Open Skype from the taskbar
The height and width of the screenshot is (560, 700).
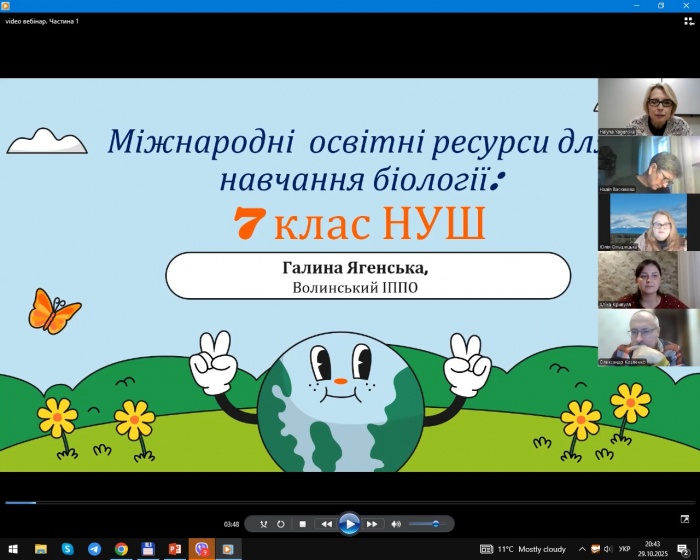(67, 549)
